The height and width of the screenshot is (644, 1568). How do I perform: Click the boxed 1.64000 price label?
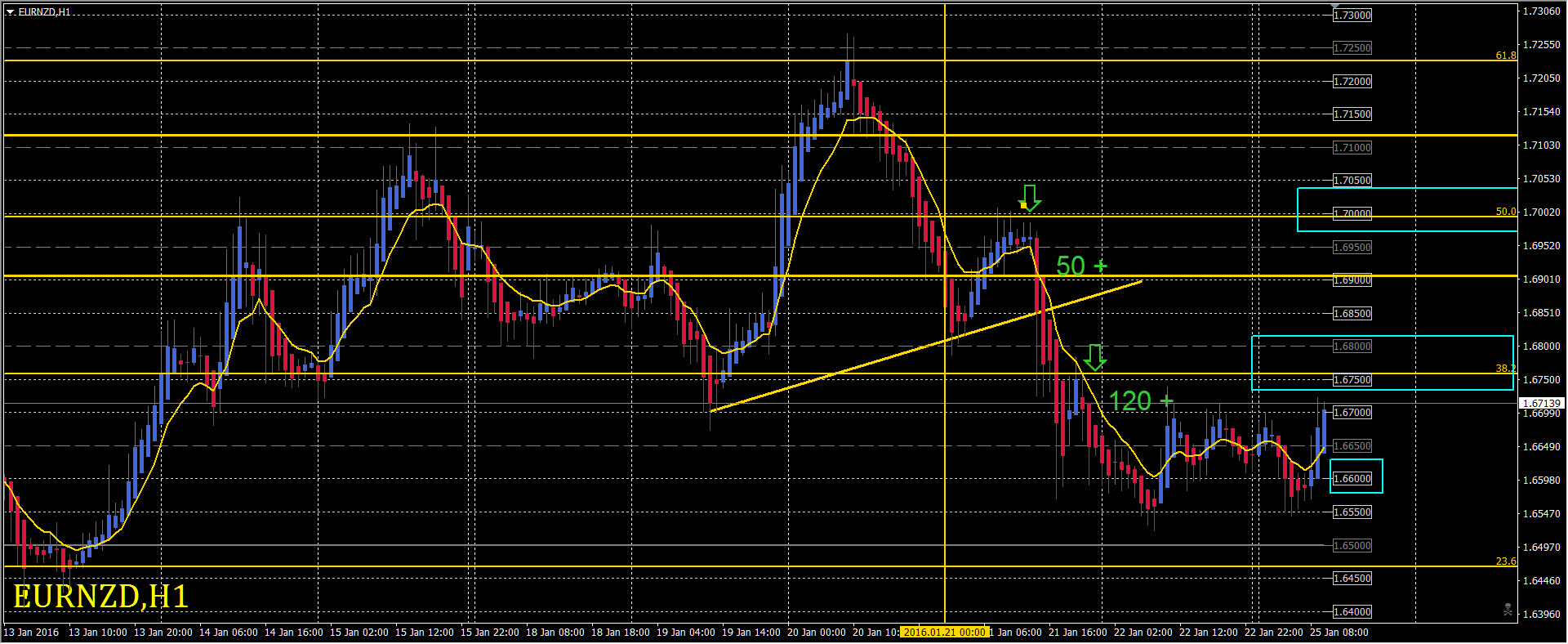[x=1352, y=612]
